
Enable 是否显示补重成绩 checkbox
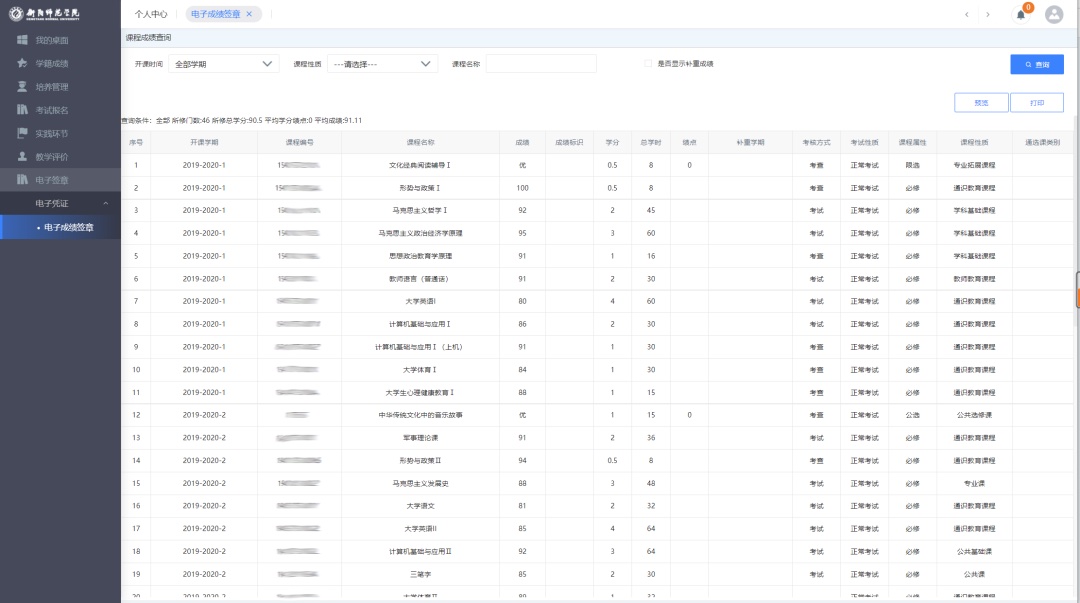point(647,64)
